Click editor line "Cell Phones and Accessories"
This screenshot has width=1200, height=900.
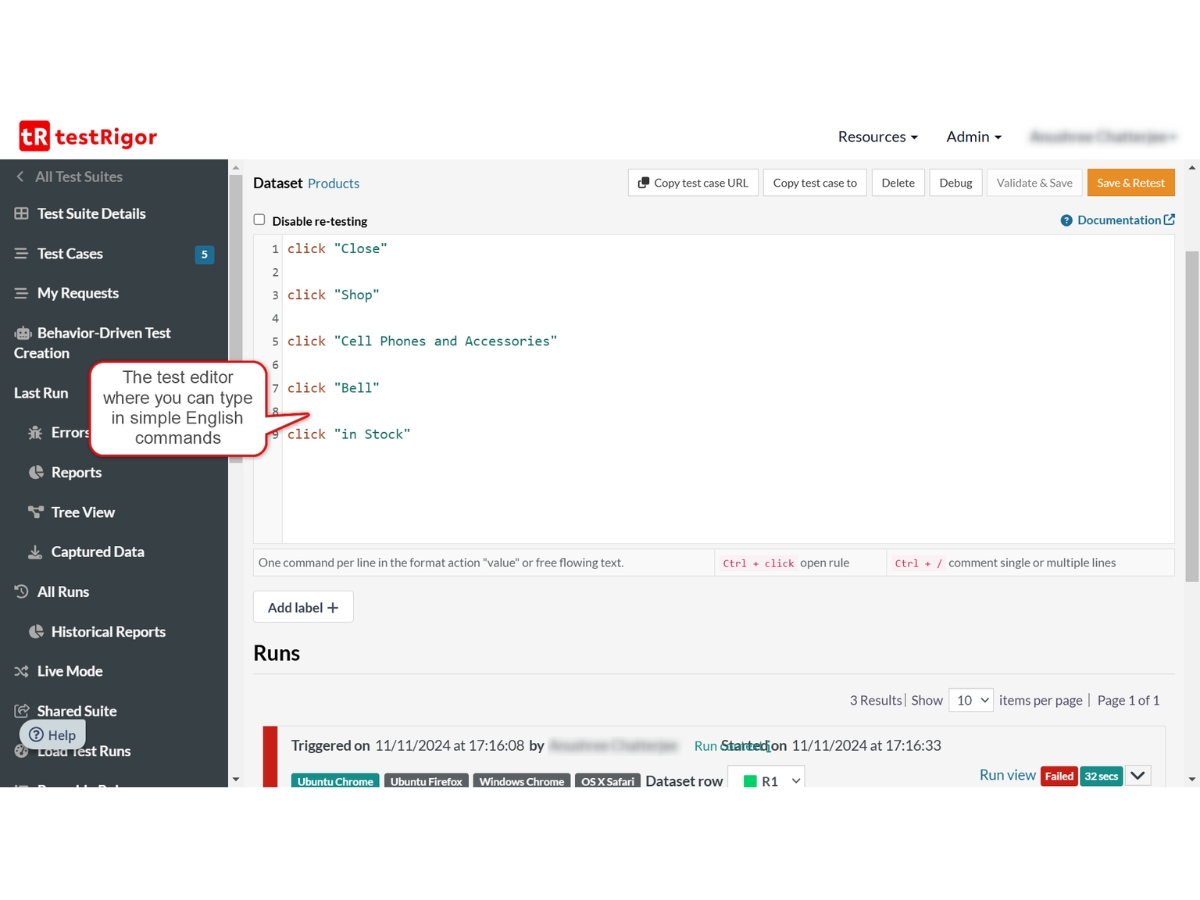tap(422, 341)
